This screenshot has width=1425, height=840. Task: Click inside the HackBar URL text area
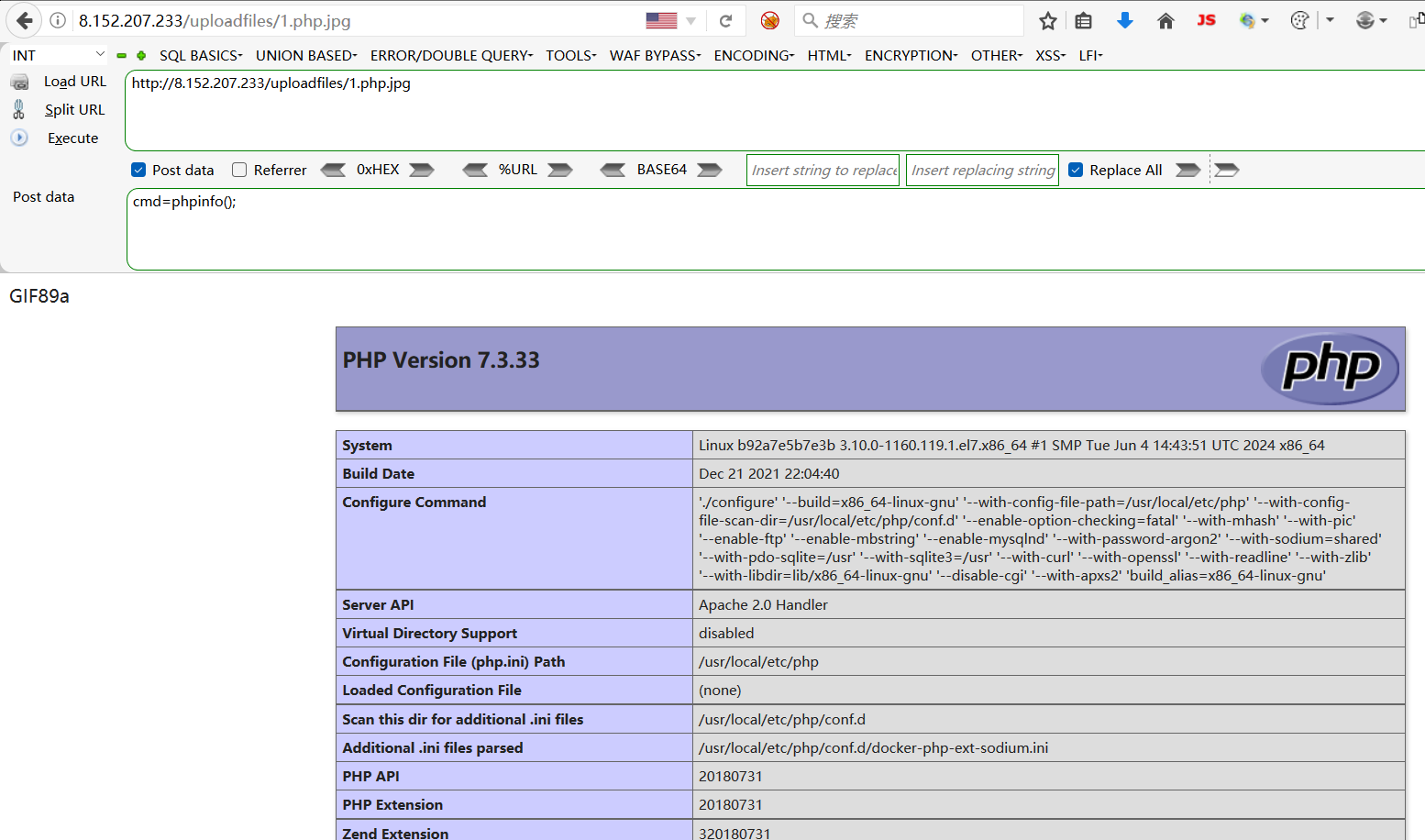point(775,110)
